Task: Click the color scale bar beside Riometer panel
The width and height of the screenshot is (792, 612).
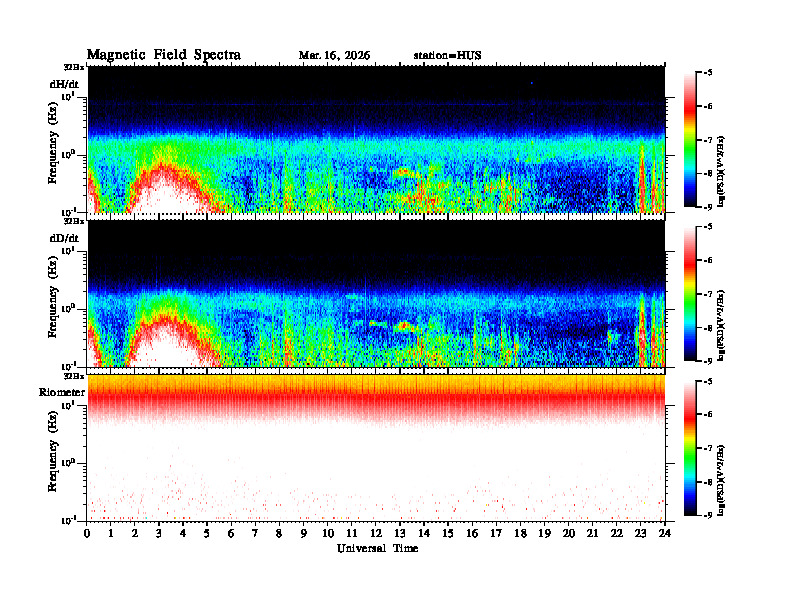Action: point(690,448)
